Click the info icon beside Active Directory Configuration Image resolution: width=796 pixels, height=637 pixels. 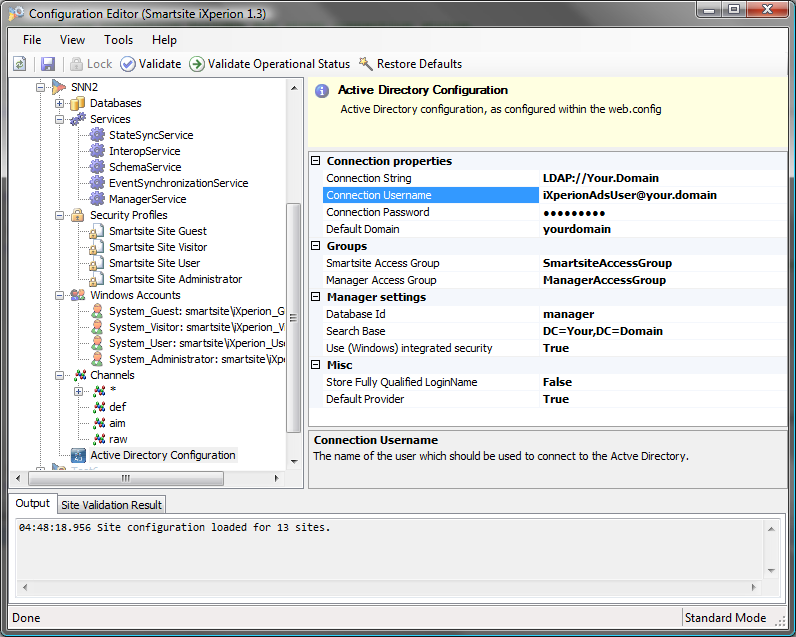pyautogui.click(x=322, y=91)
